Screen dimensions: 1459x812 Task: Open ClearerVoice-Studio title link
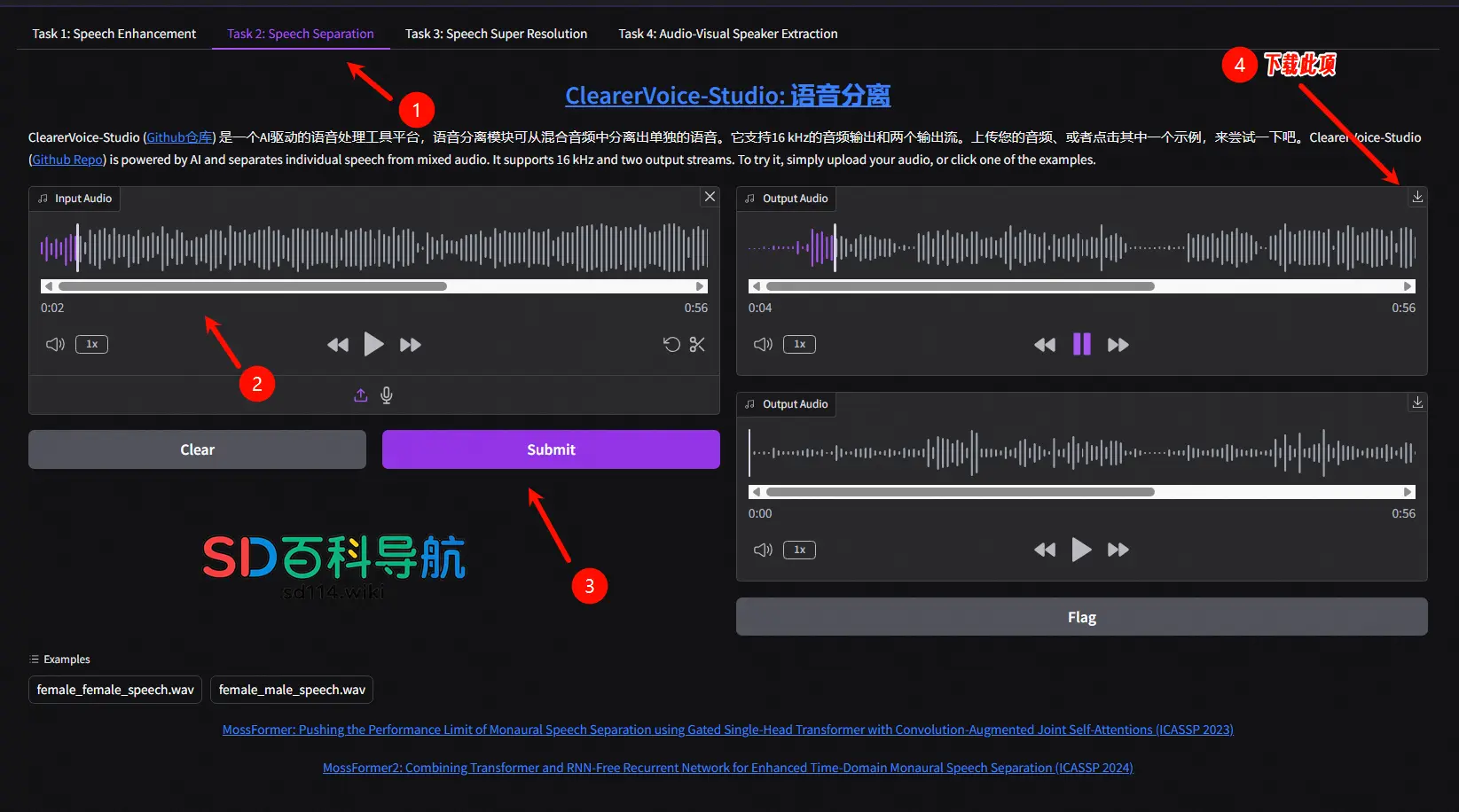pyautogui.click(x=728, y=95)
